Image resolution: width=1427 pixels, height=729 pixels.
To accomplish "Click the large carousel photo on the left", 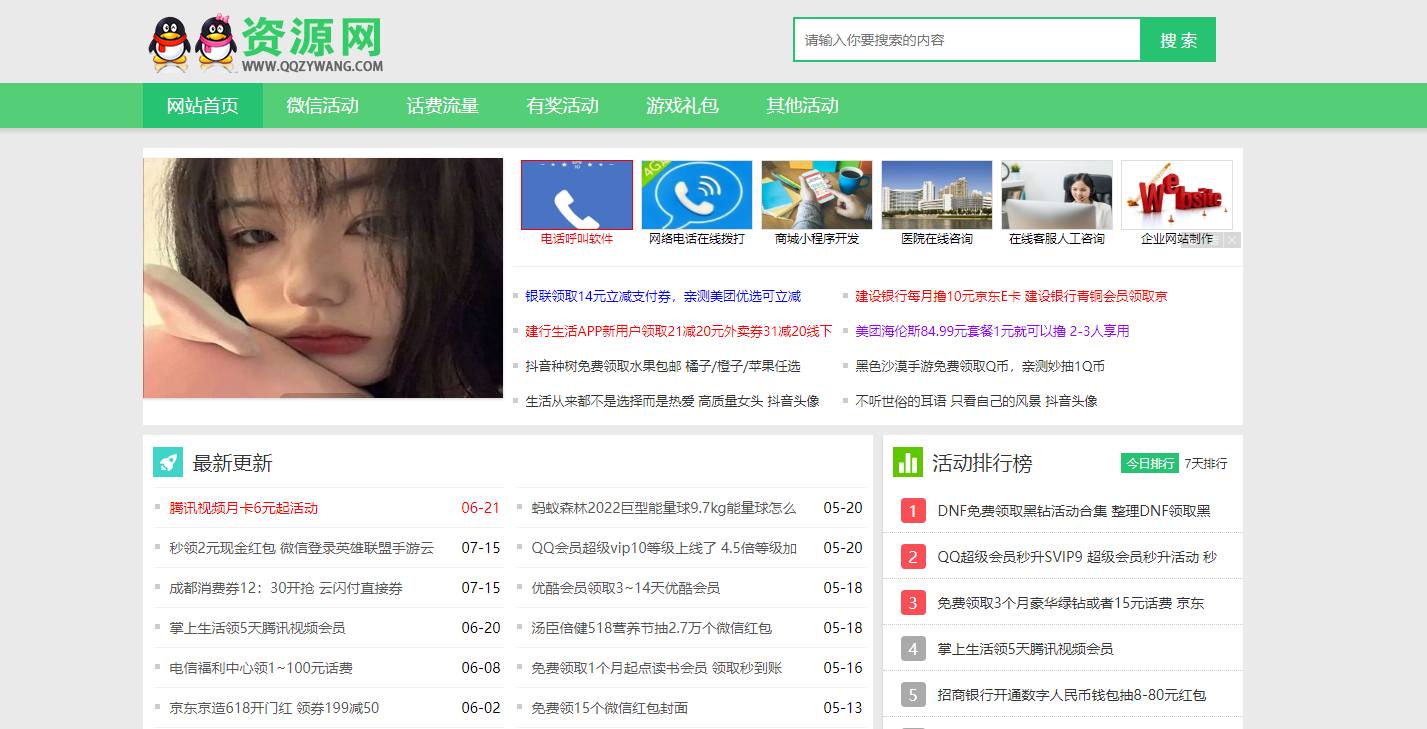I will click(322, 277).
